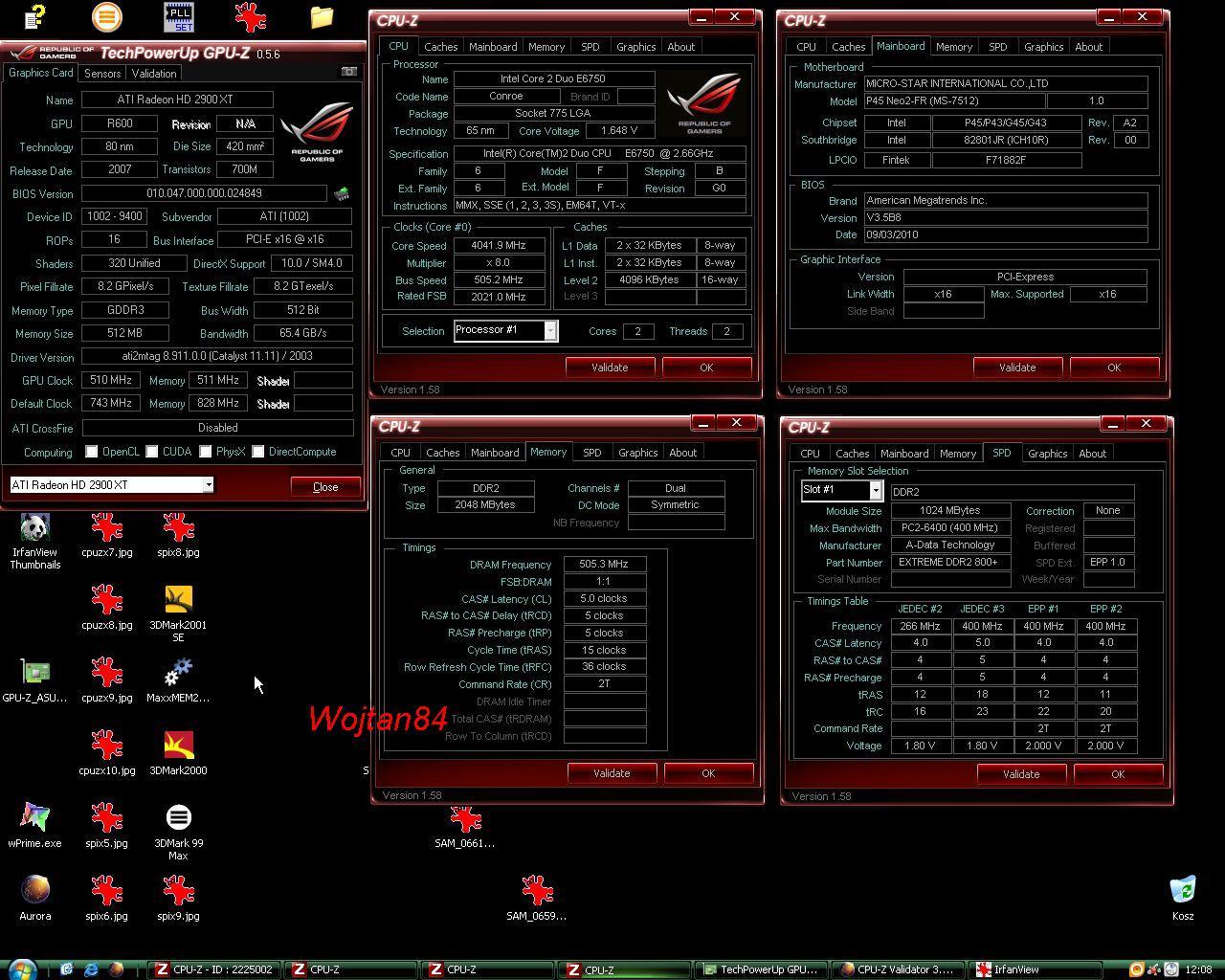This screenshot has width=1225, height=980.
Task: Open GPU-Z_ASUS desktop shortcut
Action: point(35,680)
